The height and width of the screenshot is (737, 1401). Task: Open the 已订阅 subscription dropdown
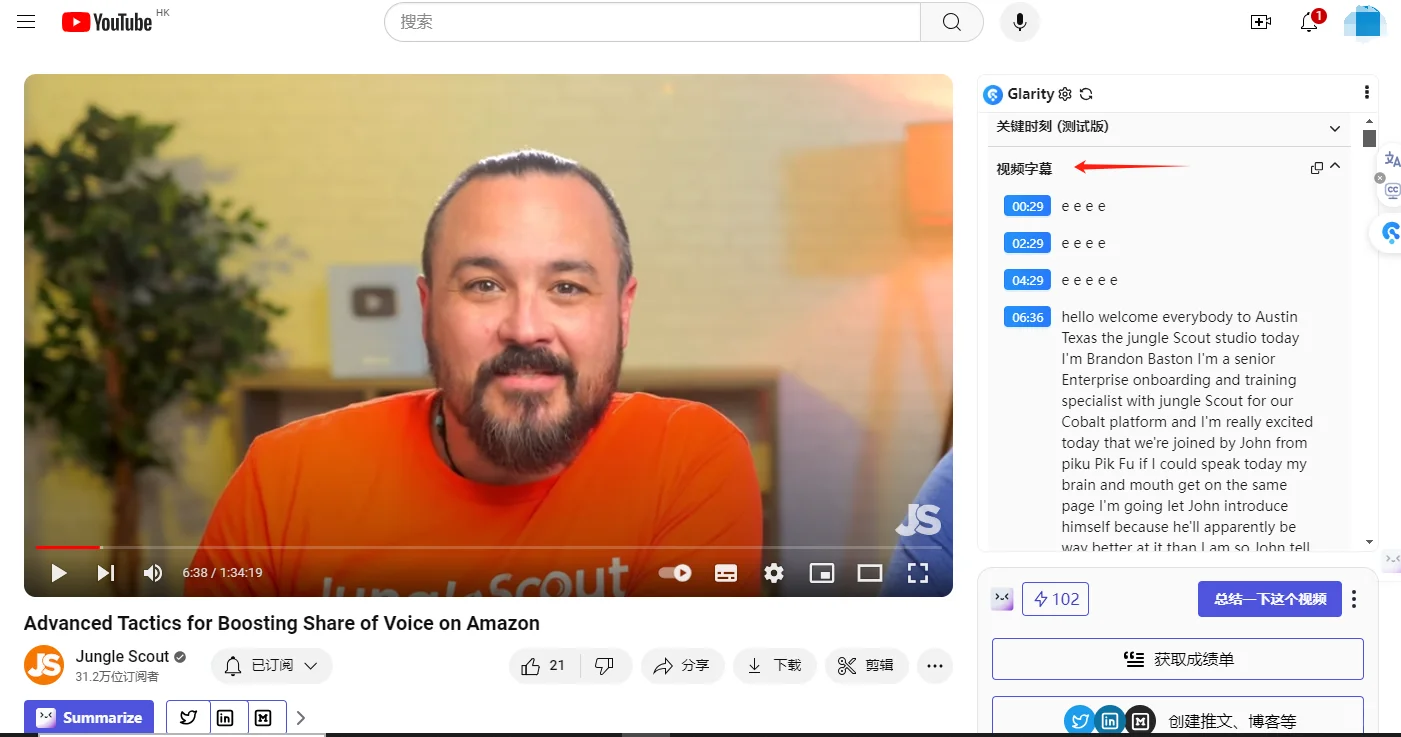click(271, 665)
